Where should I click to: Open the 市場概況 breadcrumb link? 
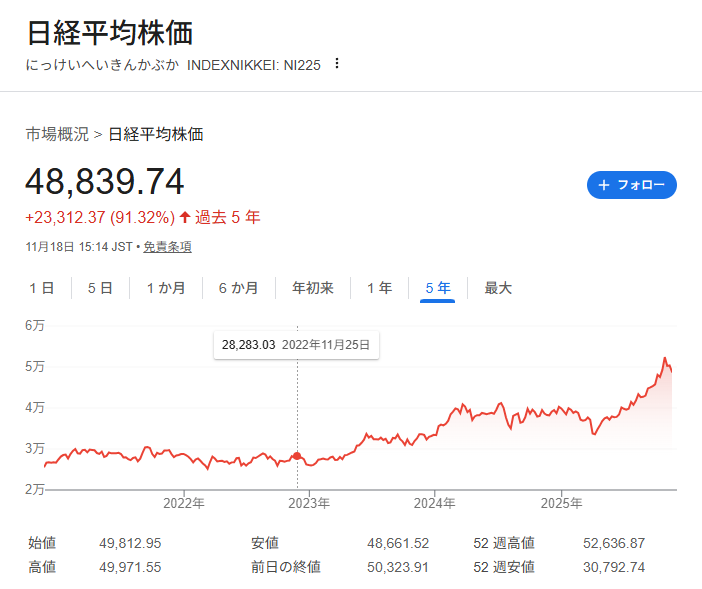pos(57,134)
